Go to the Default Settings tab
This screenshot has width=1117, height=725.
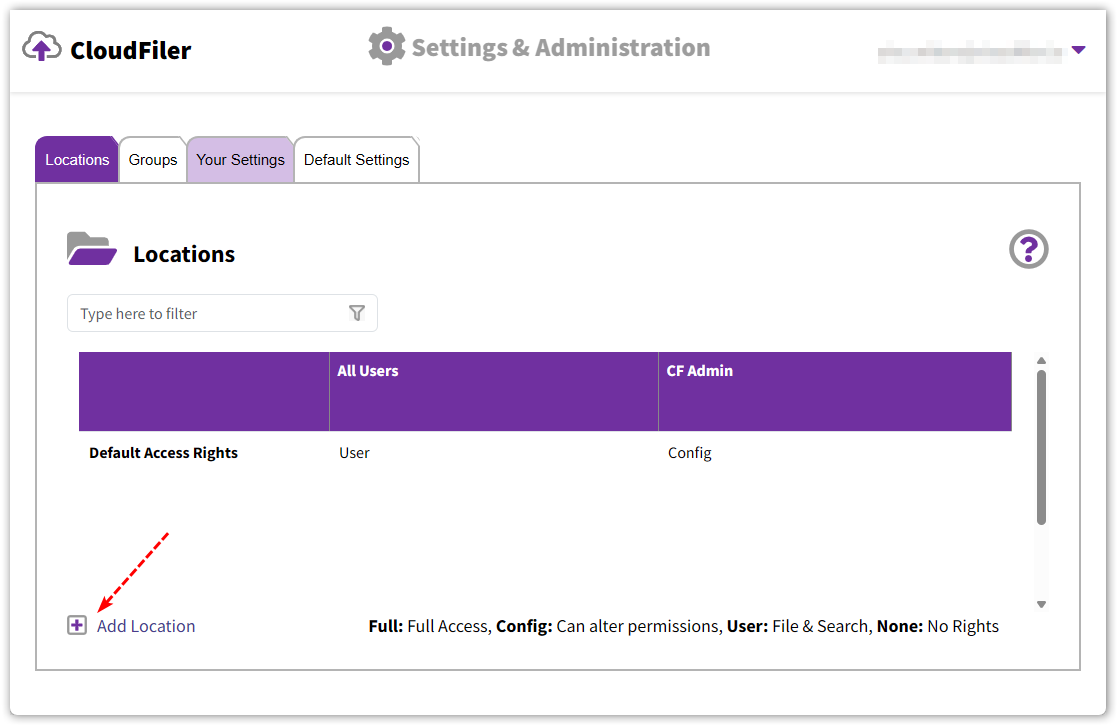coord(356,160)
